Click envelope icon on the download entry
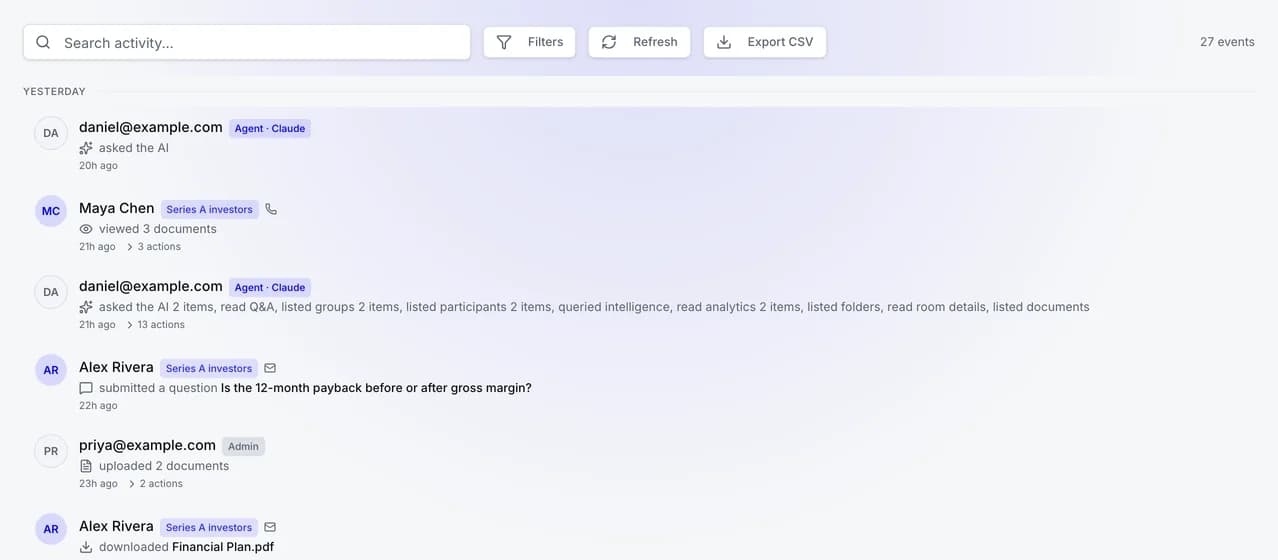 click(270, 527)
